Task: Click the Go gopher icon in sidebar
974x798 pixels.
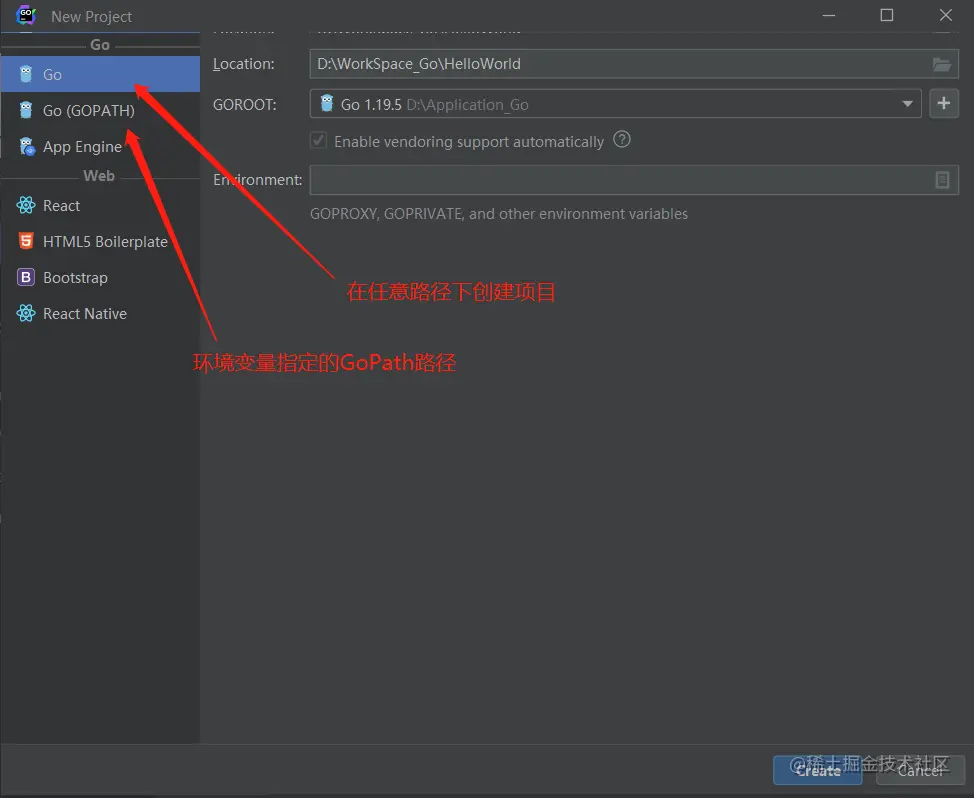Action: pos(25,75)
